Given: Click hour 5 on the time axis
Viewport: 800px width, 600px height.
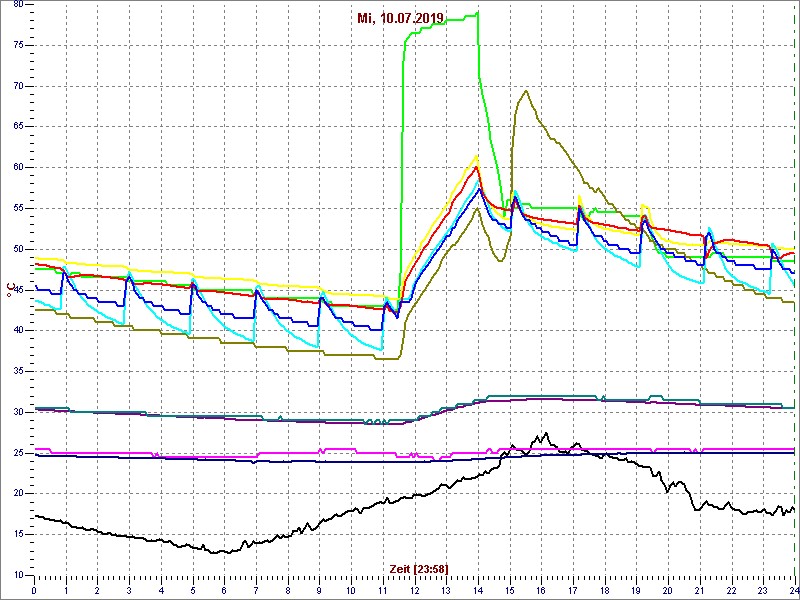Looking at the screenshot, I should [192, 591].
